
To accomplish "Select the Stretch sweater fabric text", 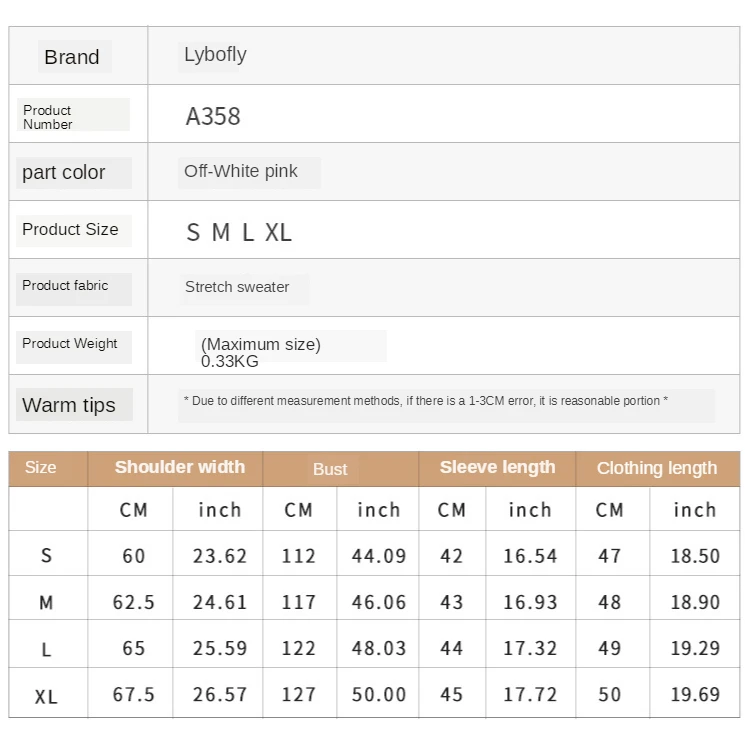I will [237, 287].
